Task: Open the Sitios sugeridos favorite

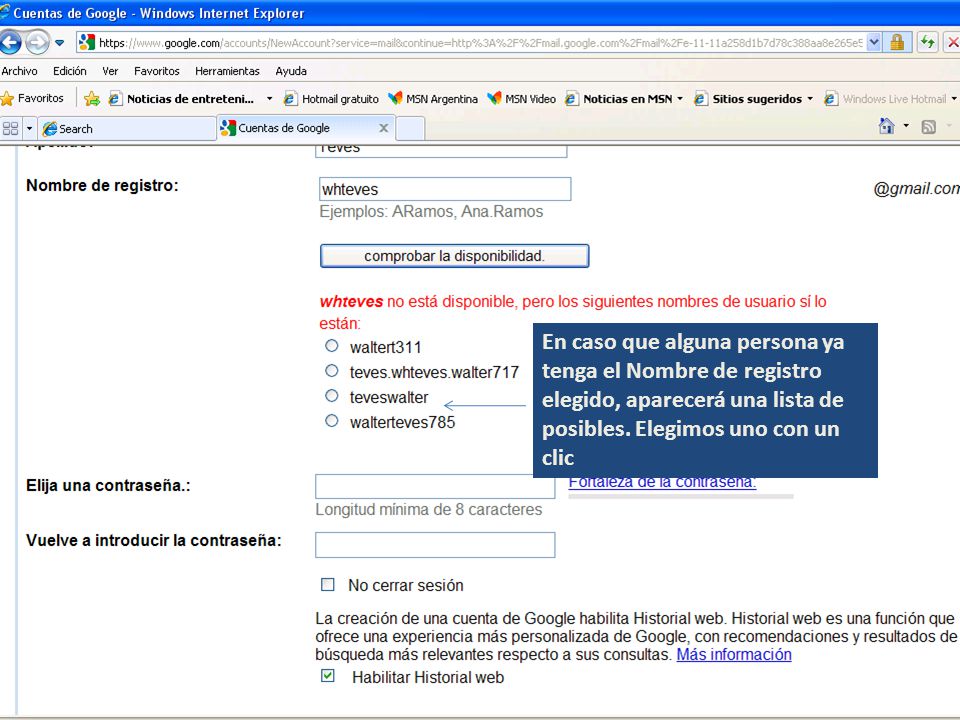Action: point(748,99)
